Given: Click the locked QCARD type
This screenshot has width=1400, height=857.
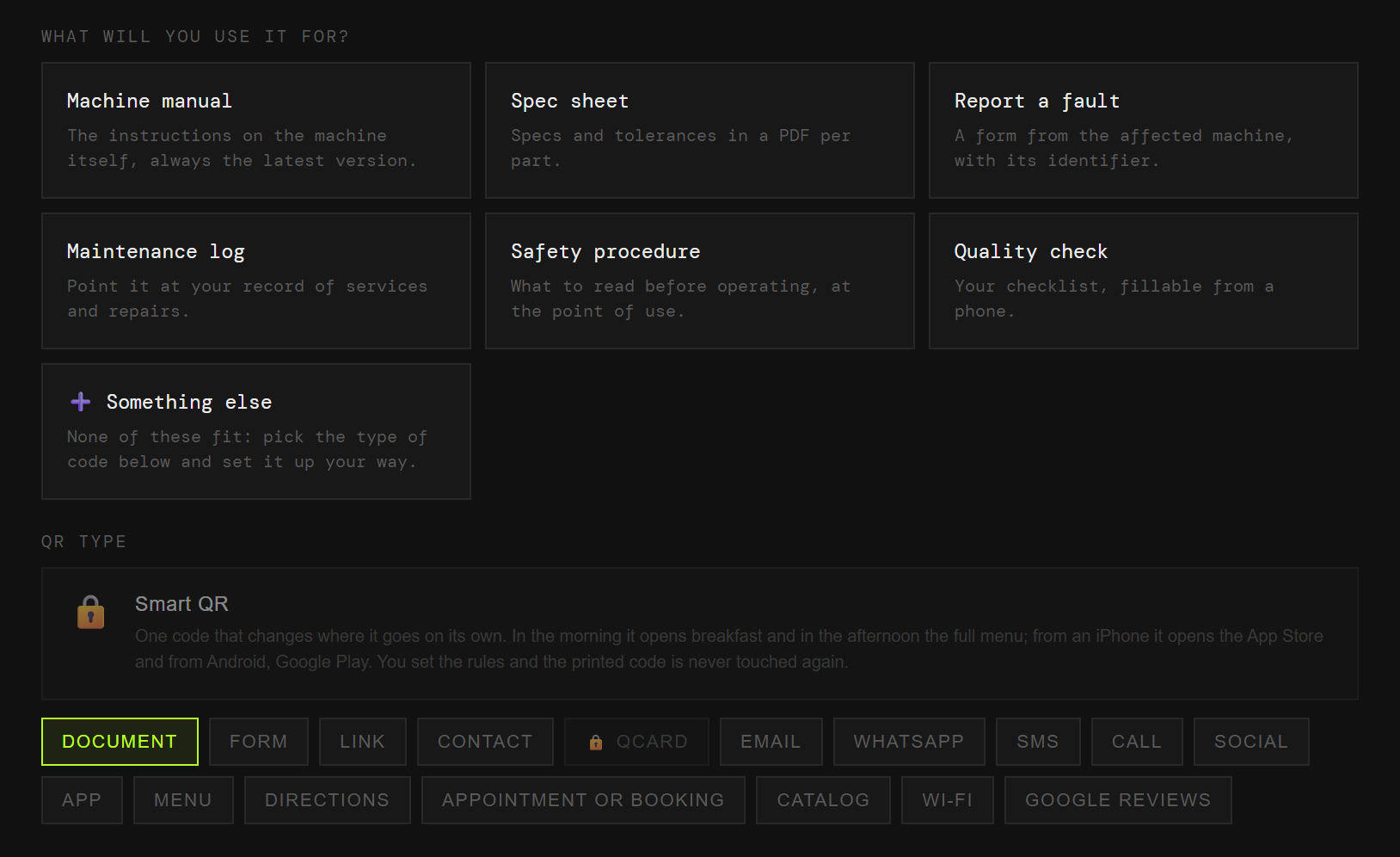Looking at the screenshot, I should pyautogui.click(x=637, y=742).
